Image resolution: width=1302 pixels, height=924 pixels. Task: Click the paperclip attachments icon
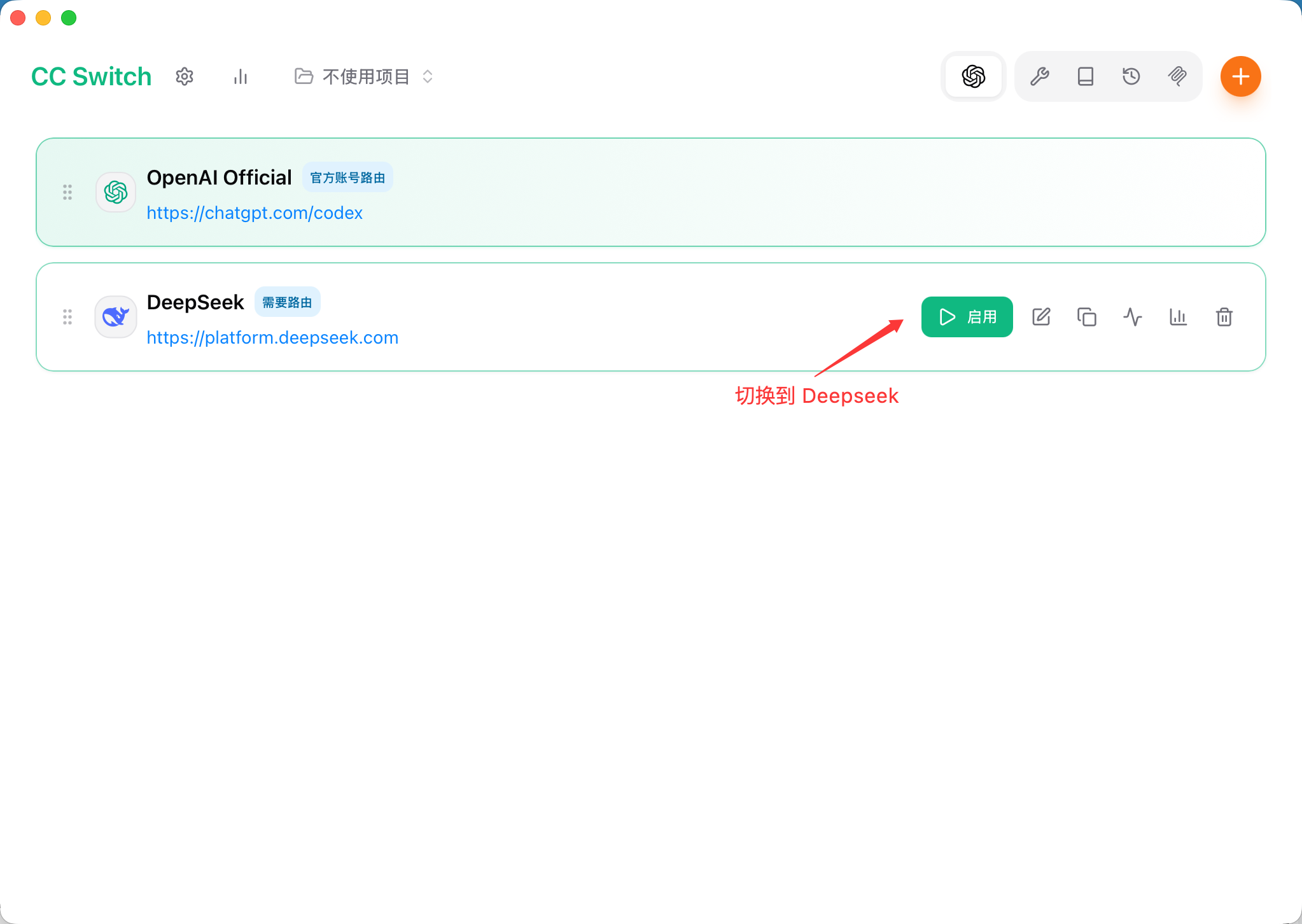point(1177,76)
